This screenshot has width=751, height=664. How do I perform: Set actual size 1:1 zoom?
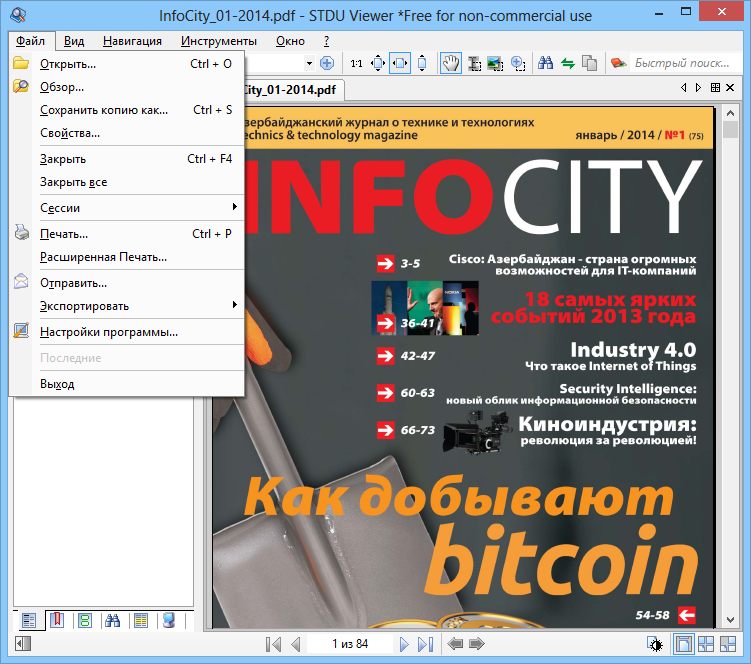click(356, 63)
